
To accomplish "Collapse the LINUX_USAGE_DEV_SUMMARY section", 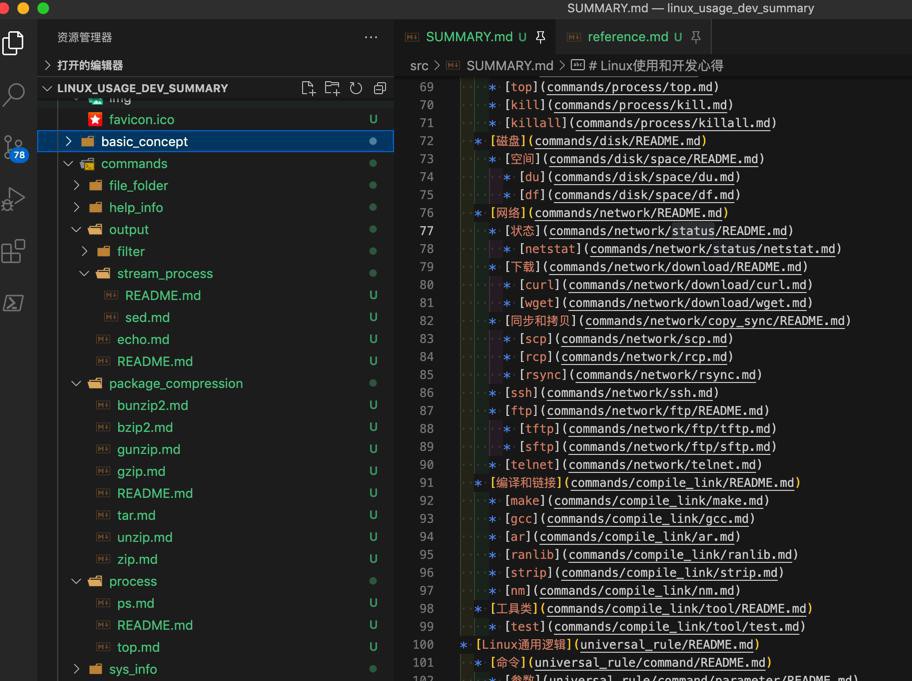I will pyautogui.click(x=47, y=88).
